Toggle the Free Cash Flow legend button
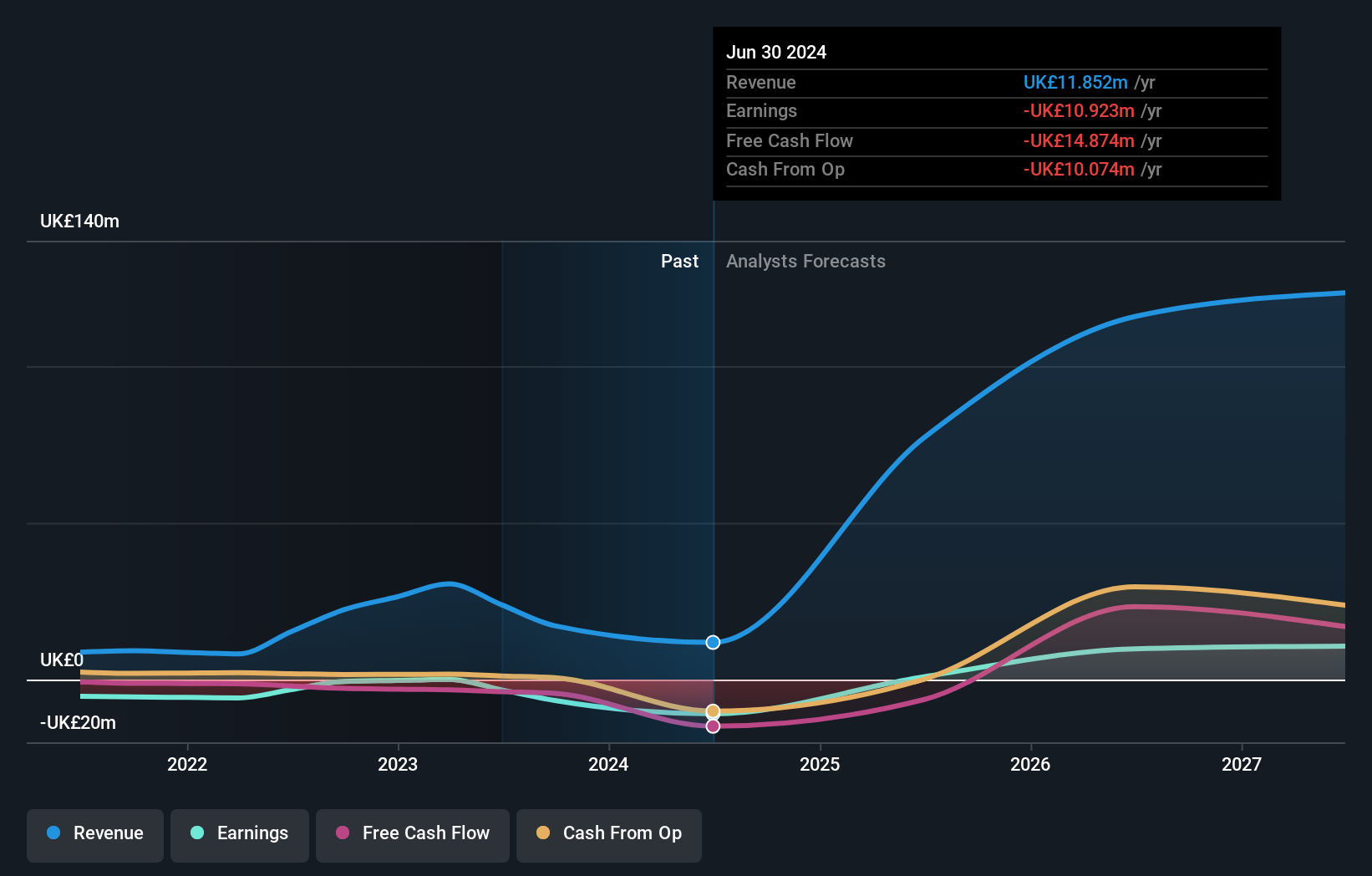 coord(413,835)
